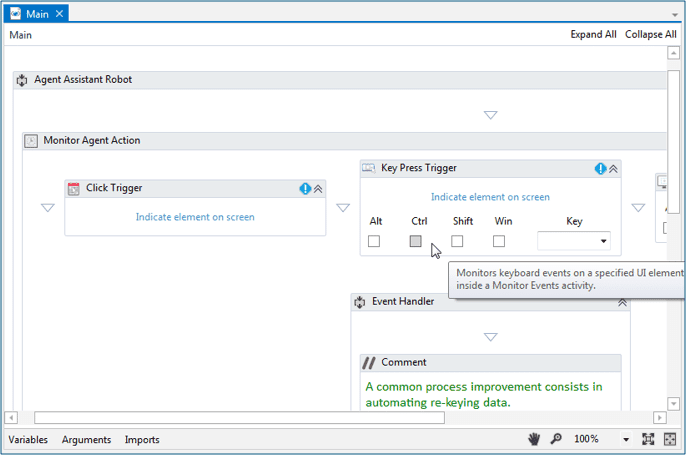
Task: Click the Agent Assistant Robot icon
Action: point(22,80)
